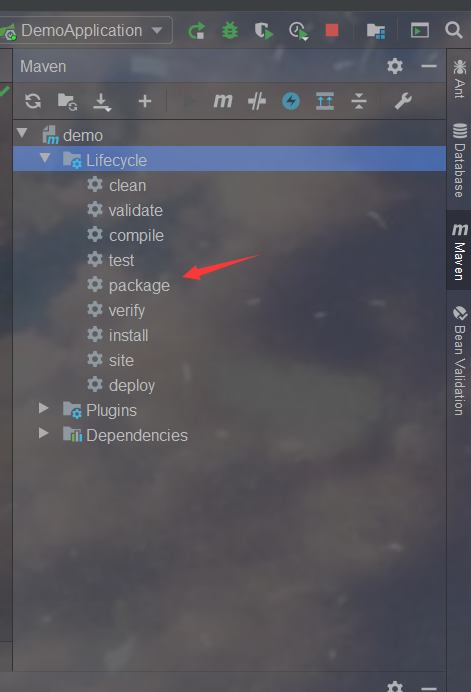Open the Bean Validation side tab
471x692 pixels.
tap(459, 361)
